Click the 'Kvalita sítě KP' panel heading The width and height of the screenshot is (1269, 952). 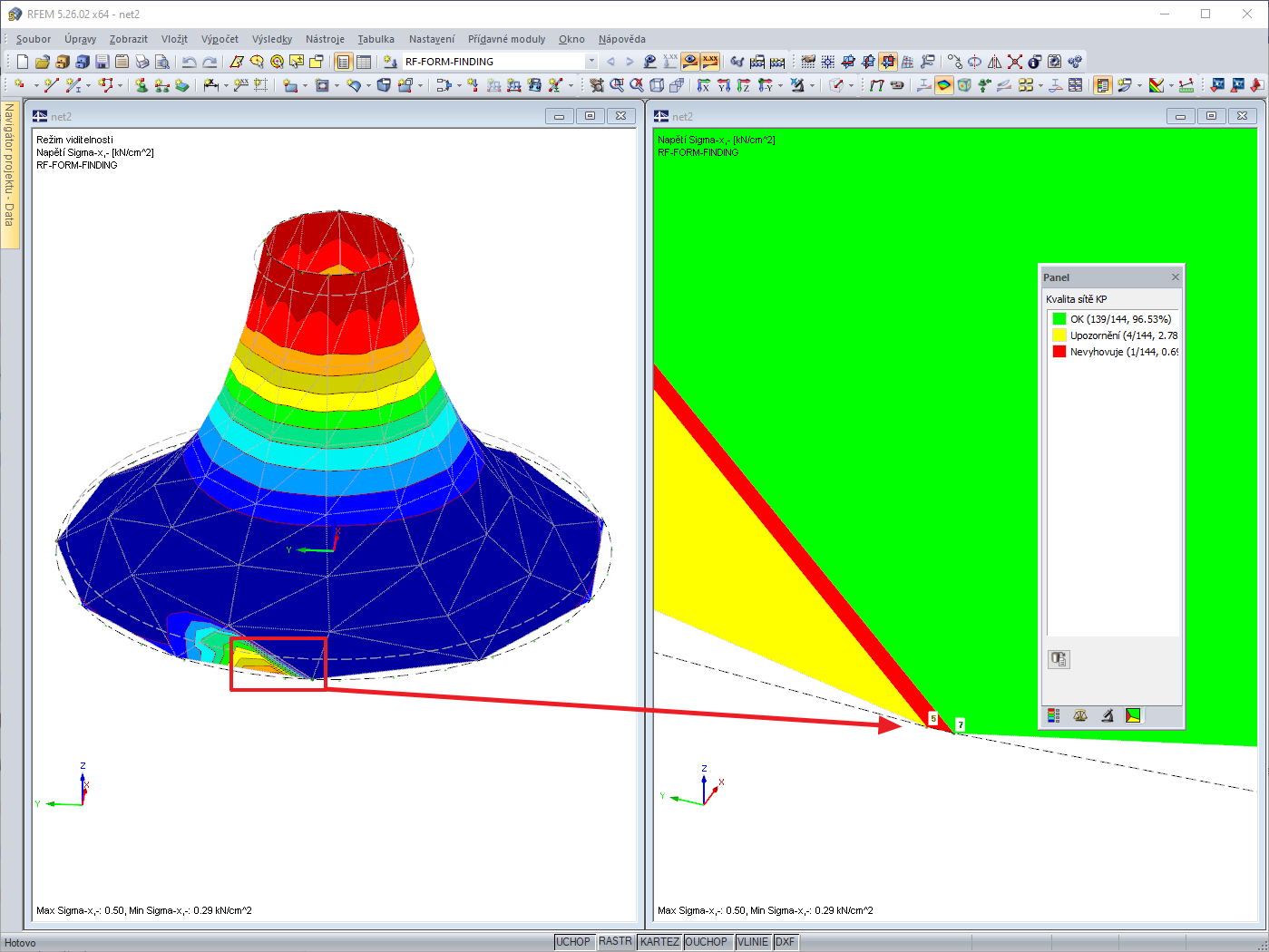click(1077, 299)
